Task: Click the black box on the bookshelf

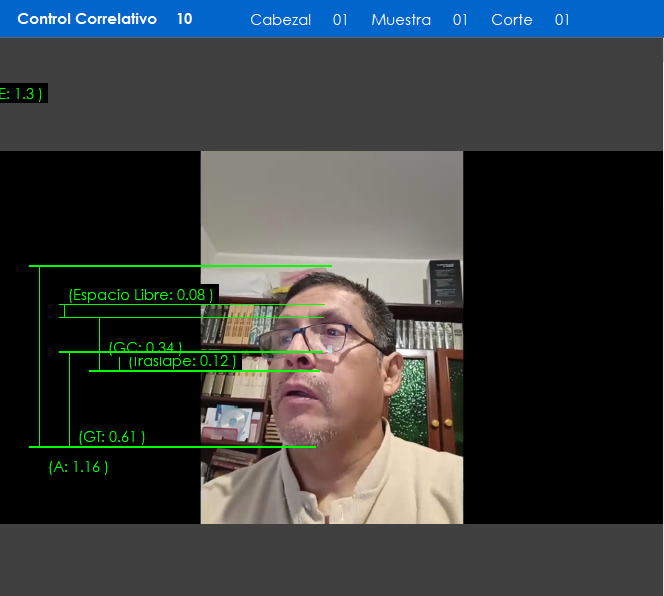Action: 445,282
